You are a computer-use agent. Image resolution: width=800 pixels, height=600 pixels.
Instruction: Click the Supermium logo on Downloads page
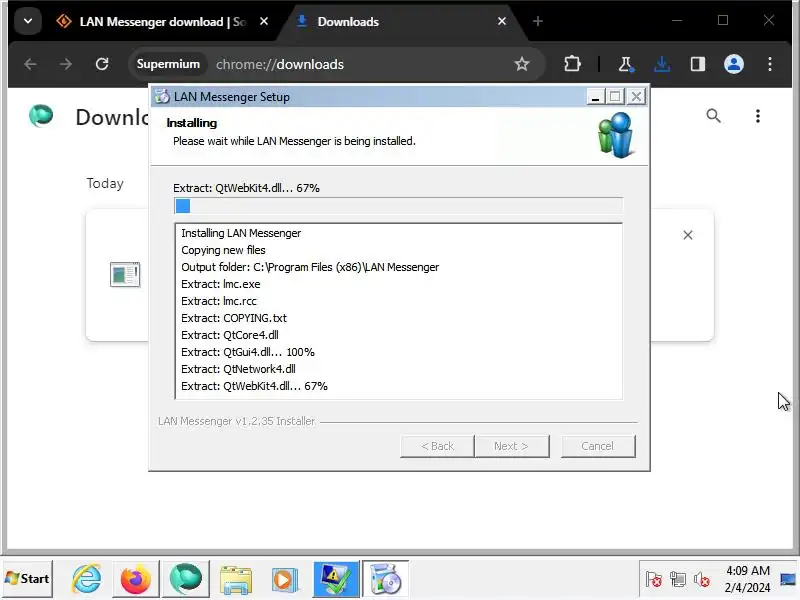coord(41,116)
